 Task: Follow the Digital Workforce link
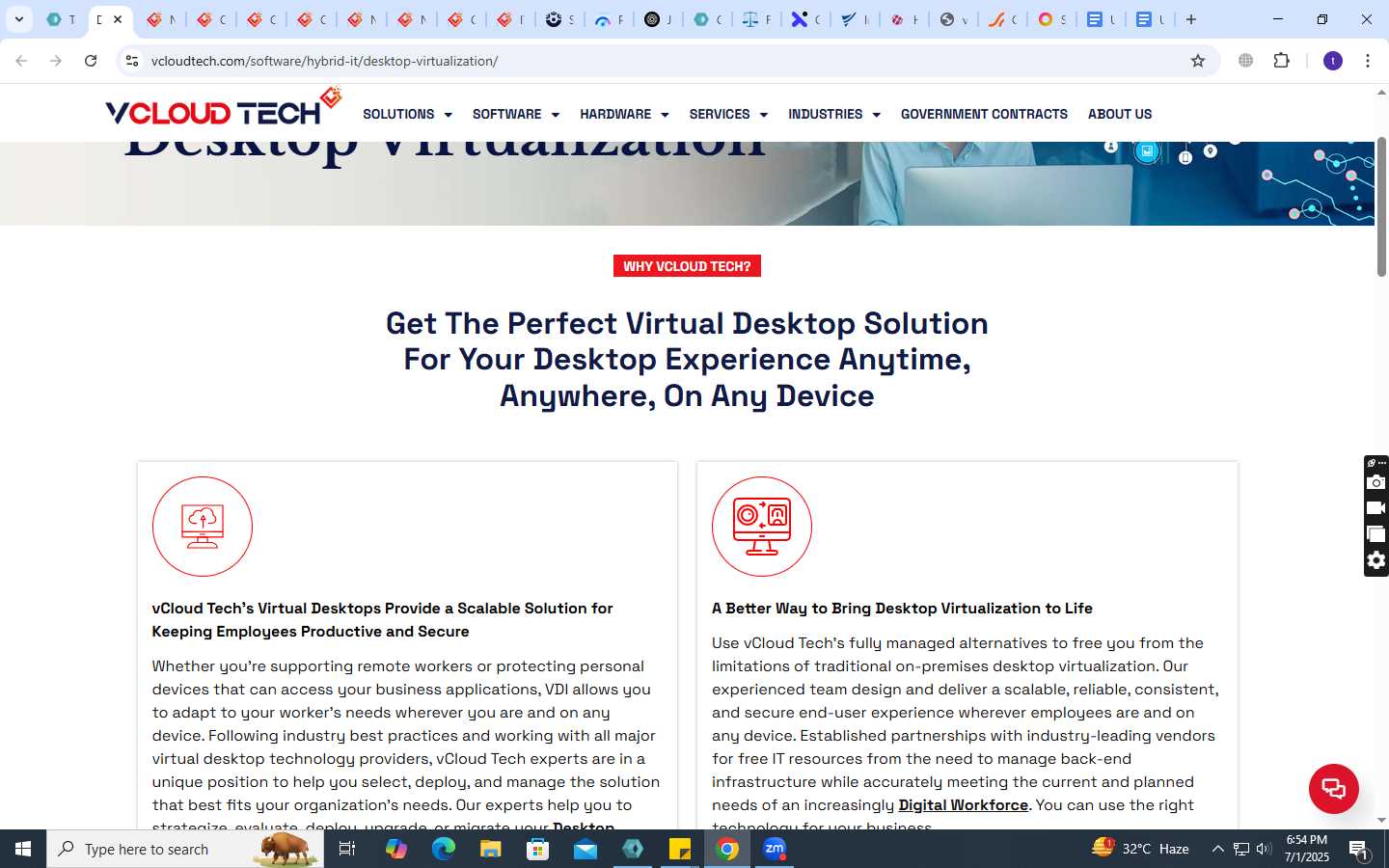click(x=964, y=804)
